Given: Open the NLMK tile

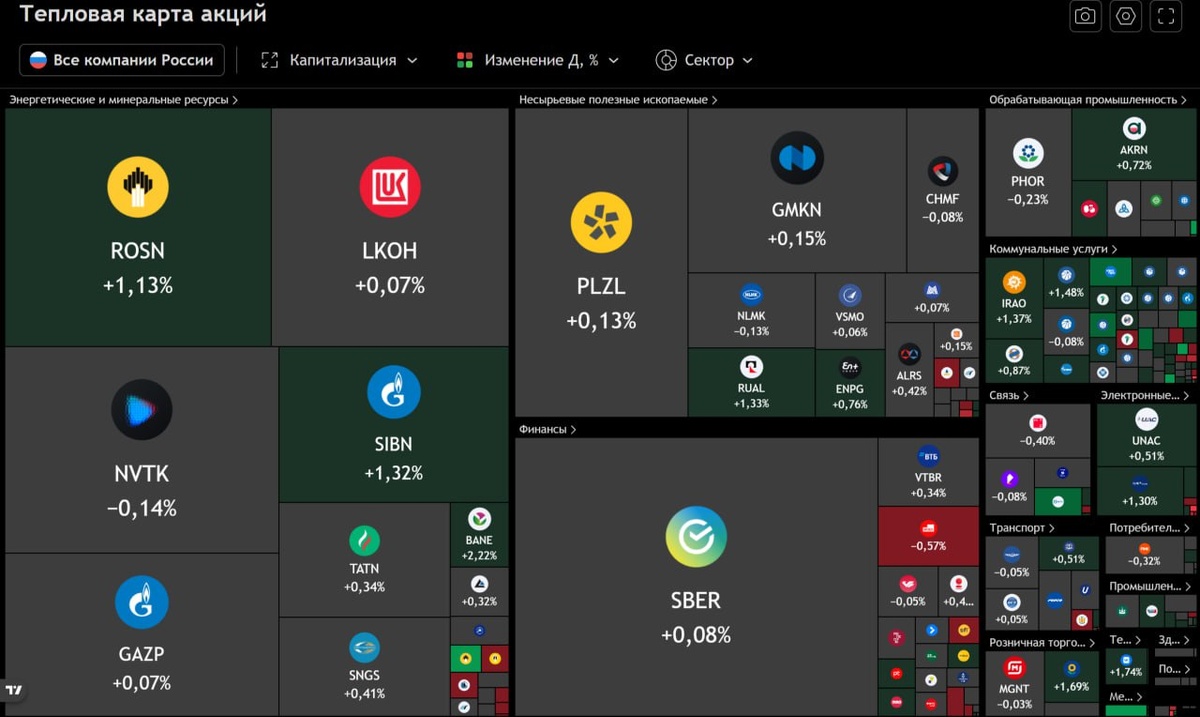Looking at the screenshot, I should click(751, 310).
